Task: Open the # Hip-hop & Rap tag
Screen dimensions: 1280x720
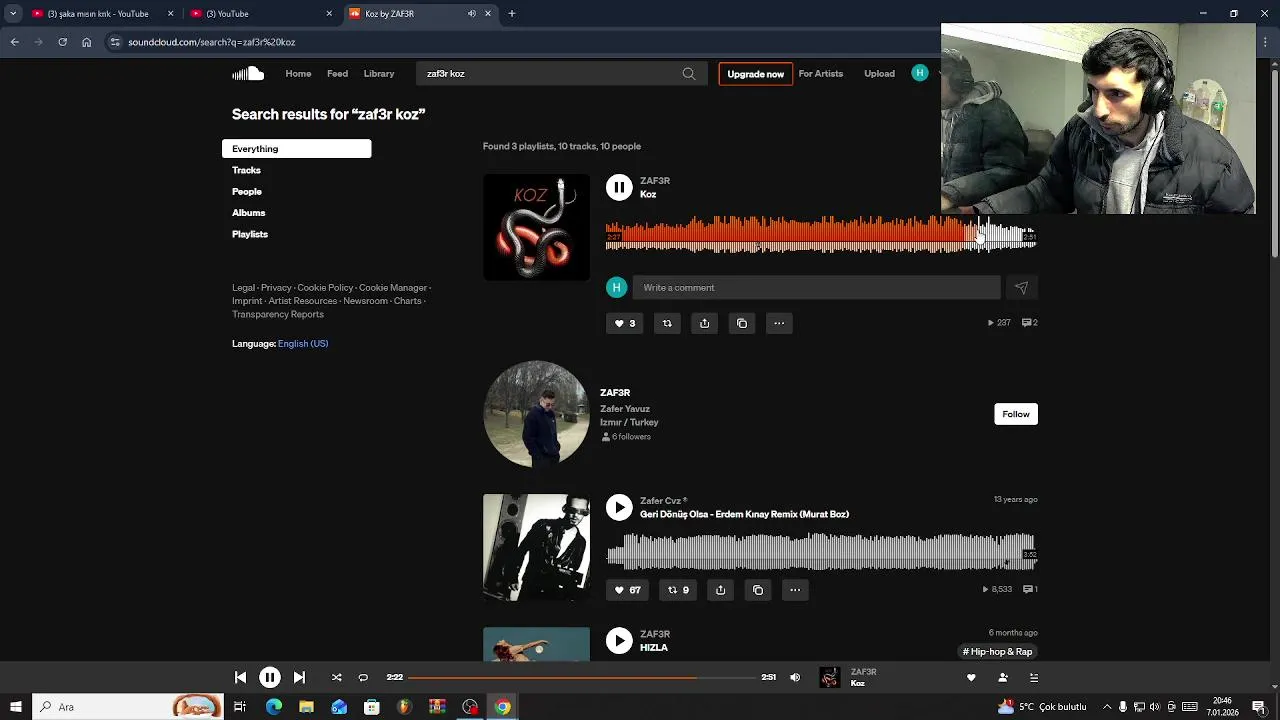Action: (997, 652)
